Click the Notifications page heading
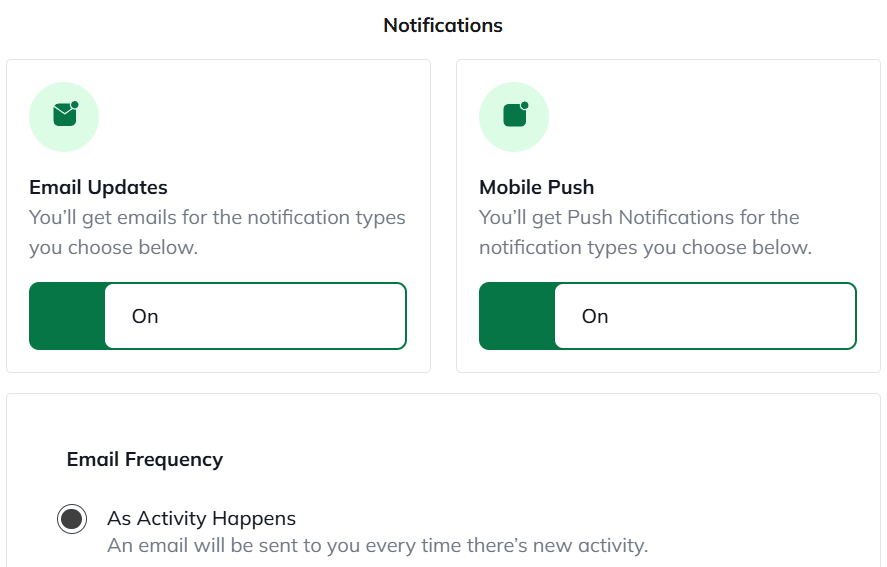 [443, 25]
